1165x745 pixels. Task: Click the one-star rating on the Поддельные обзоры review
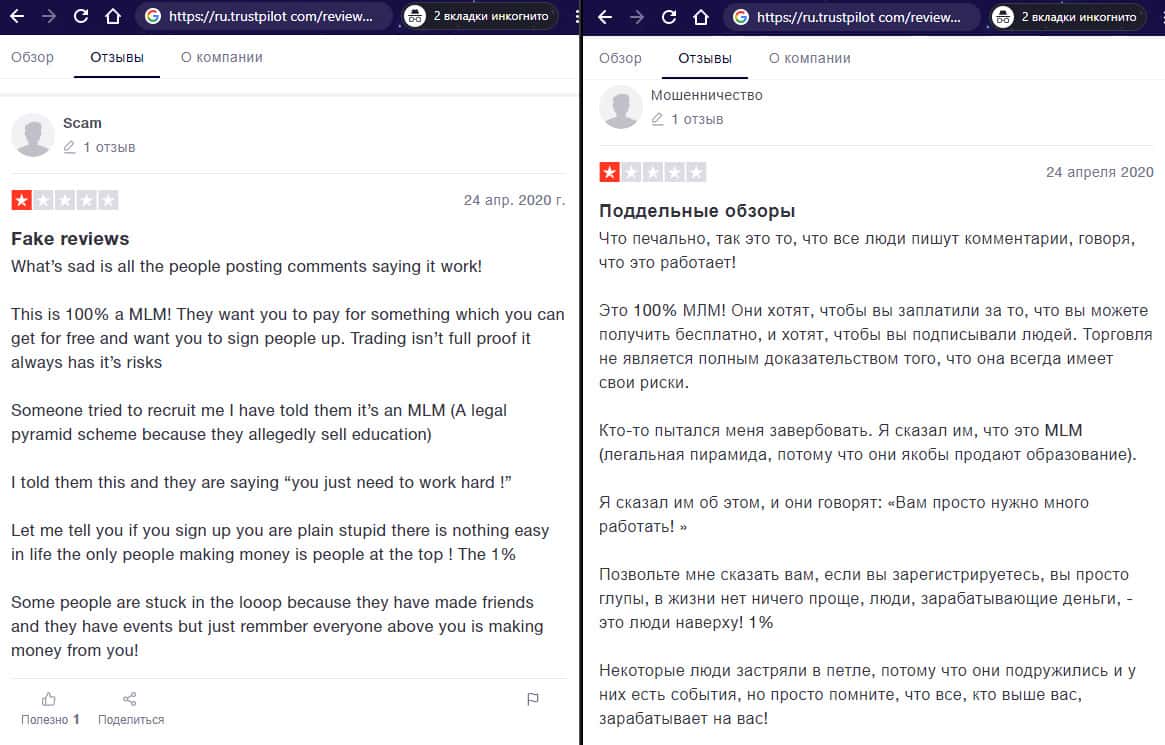[x=609, y=172]
